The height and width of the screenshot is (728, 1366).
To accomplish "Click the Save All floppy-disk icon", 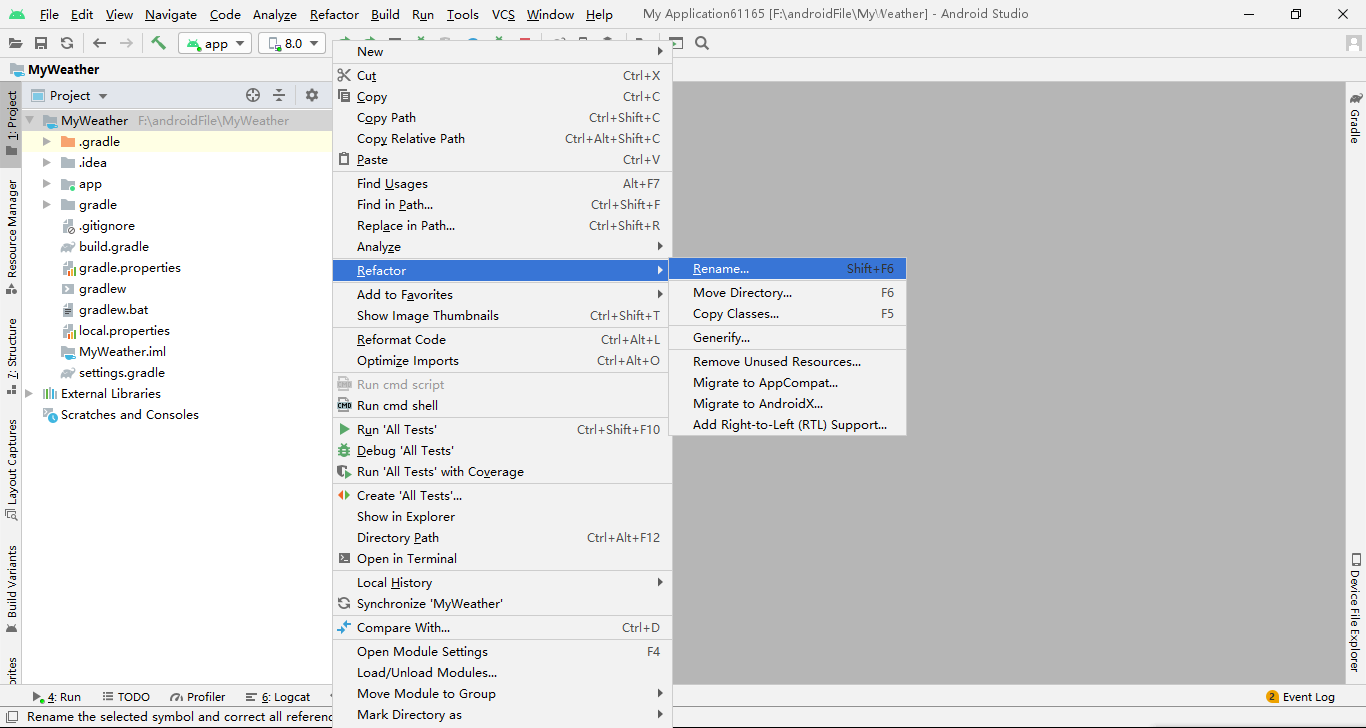I will tap(41, 43).
